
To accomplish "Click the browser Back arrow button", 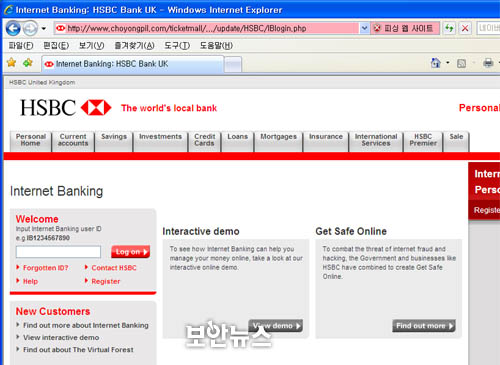I will pyautogui.click(x=13, y=28).
